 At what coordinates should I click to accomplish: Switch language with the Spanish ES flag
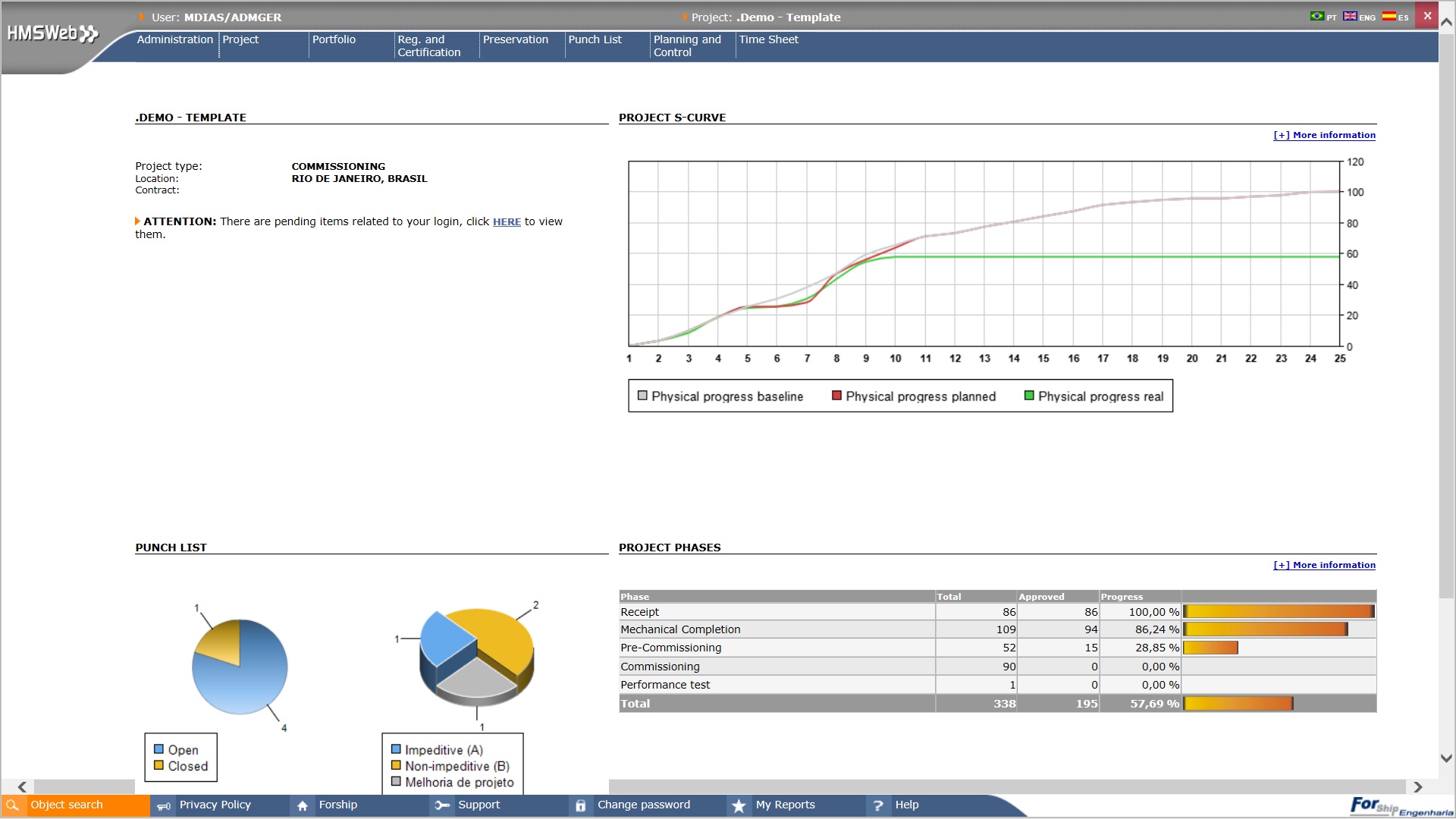[1389, 16]
